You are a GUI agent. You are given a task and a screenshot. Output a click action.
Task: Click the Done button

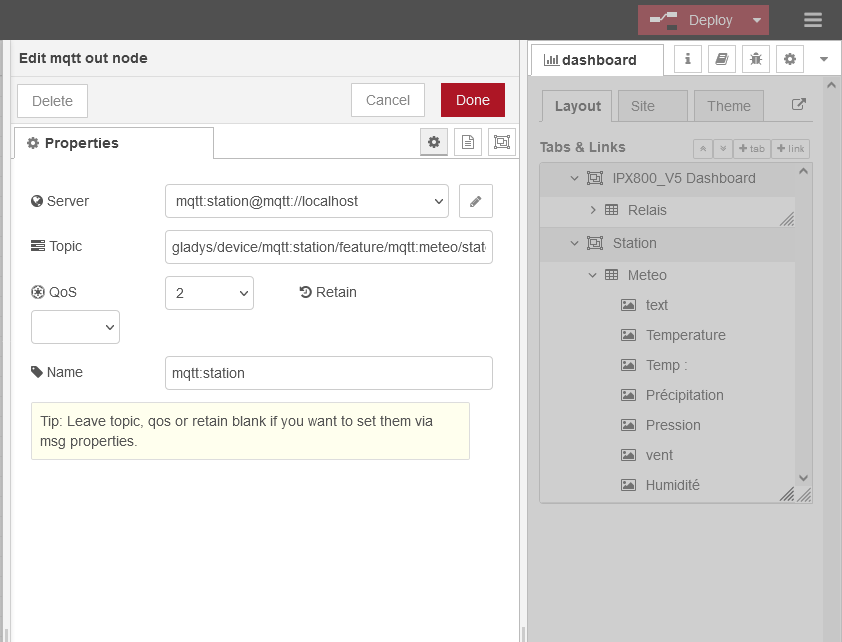pyautogui.click(x=472, y=100)
